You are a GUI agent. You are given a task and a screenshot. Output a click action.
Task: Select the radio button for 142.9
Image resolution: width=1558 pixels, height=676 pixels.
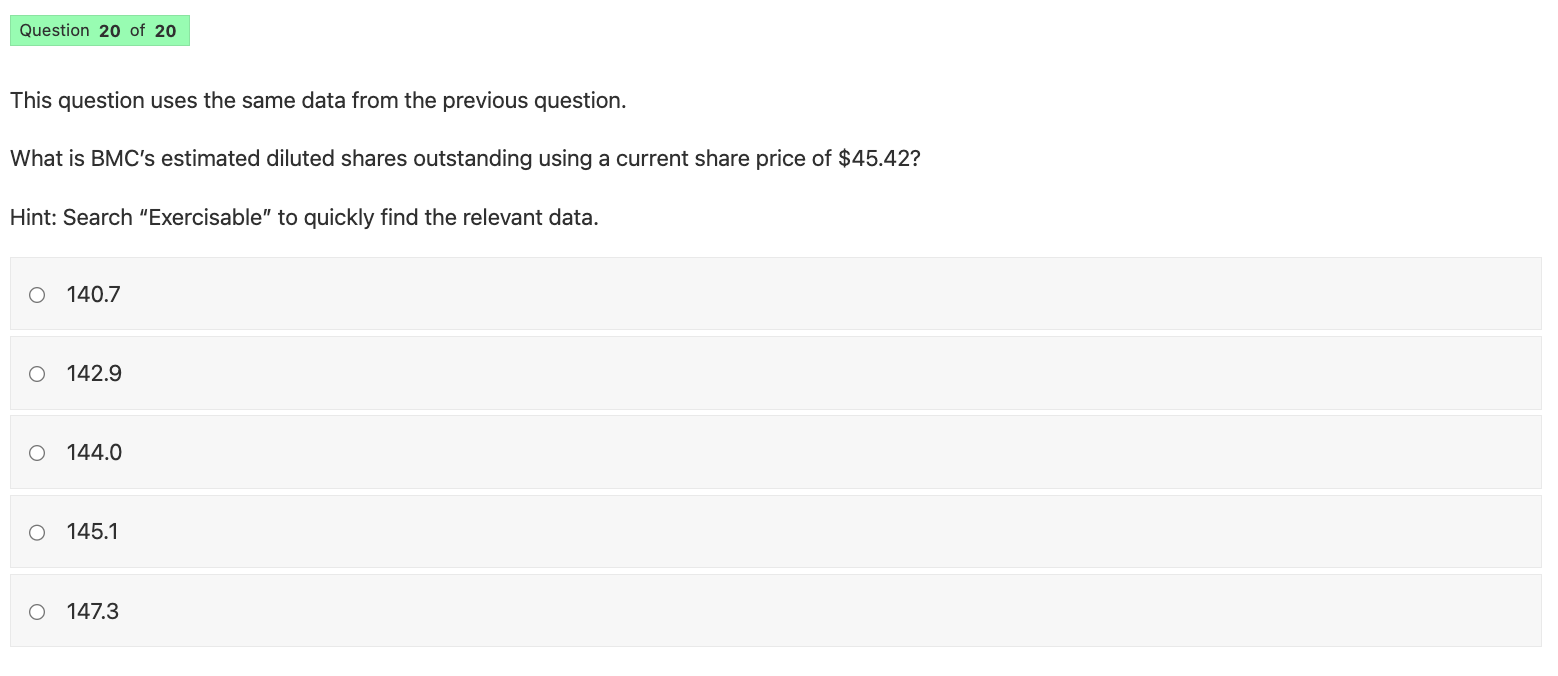(37, 373)
